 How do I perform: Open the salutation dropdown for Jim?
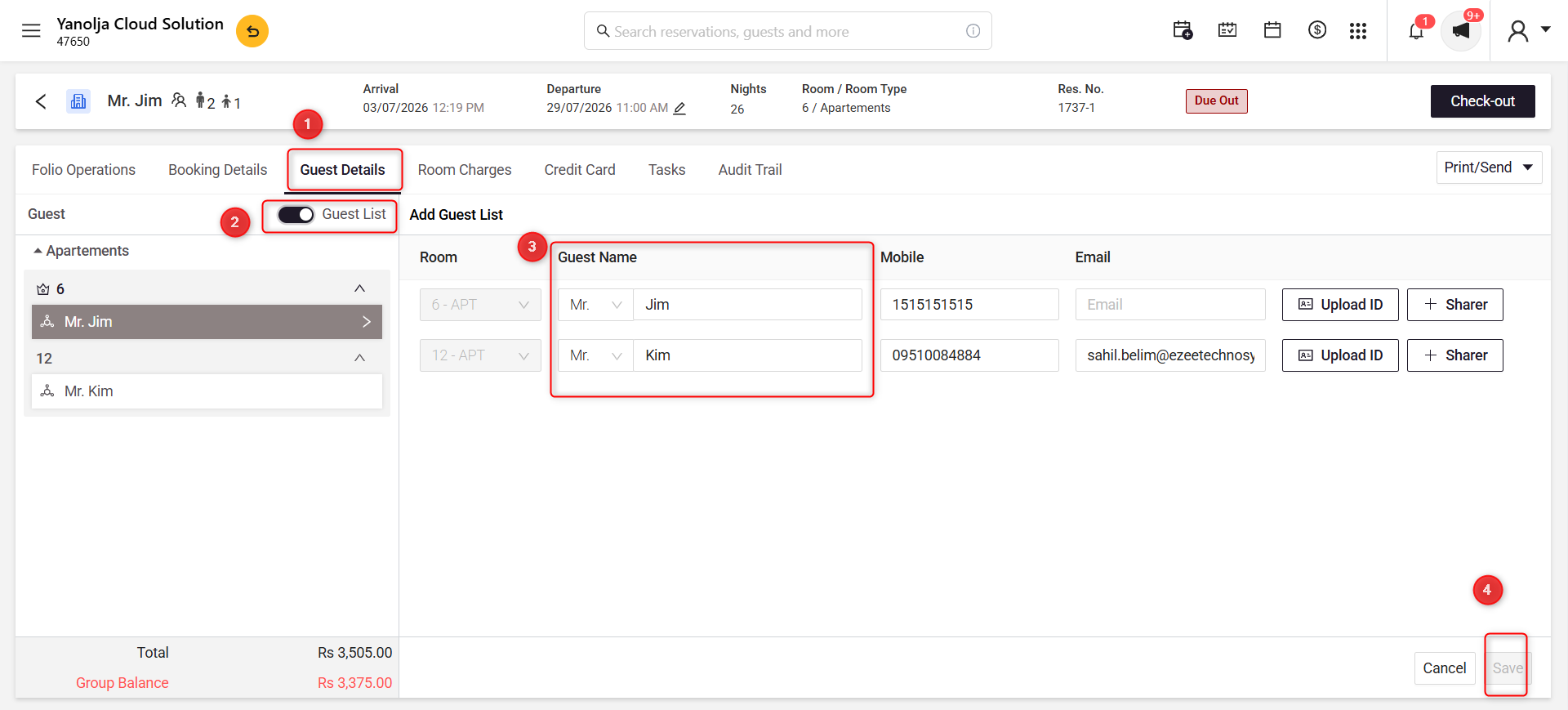[x=595, y=305]
